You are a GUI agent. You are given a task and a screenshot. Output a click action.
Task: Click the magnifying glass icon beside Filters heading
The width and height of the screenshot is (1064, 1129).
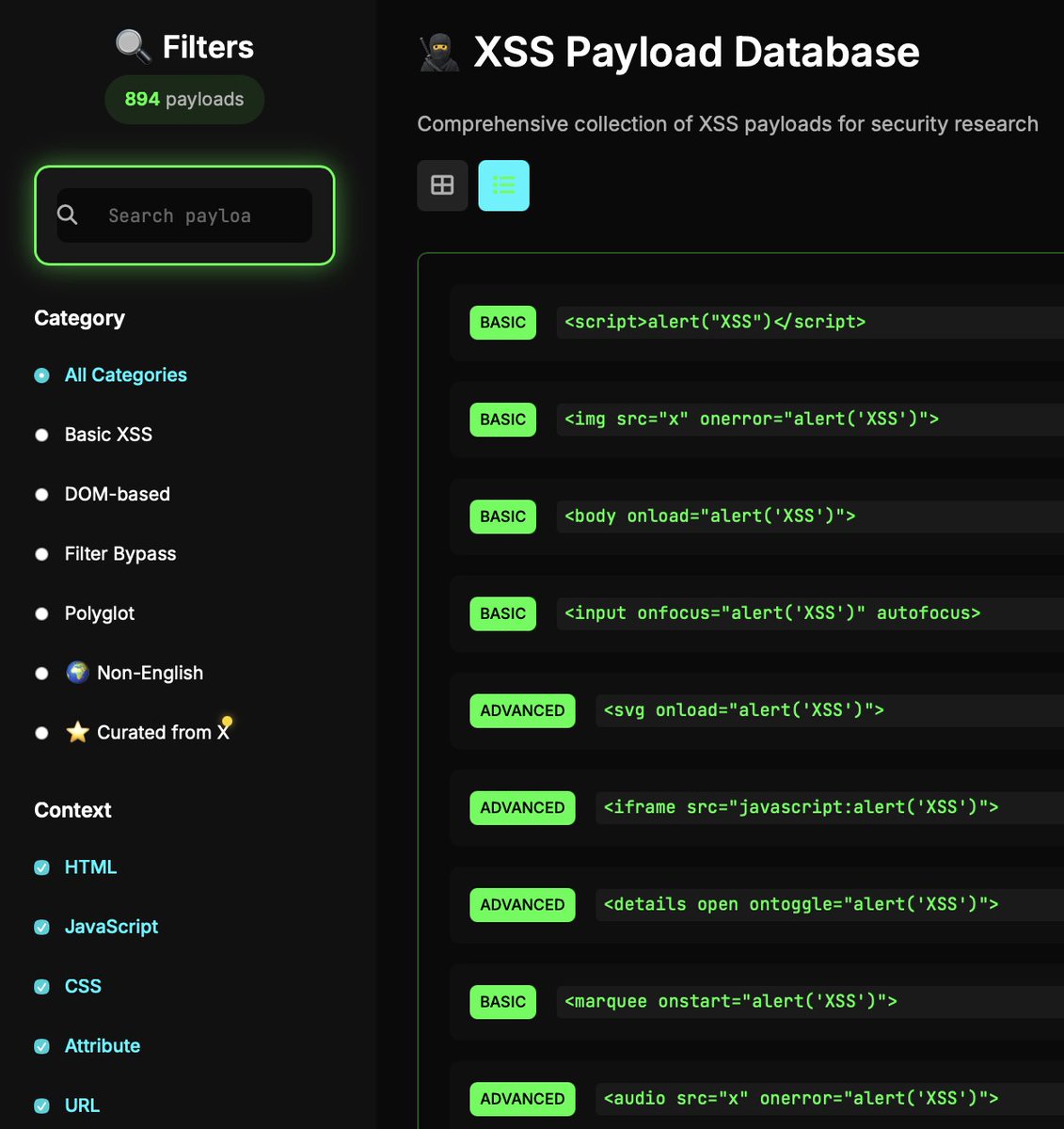[133, 46]
